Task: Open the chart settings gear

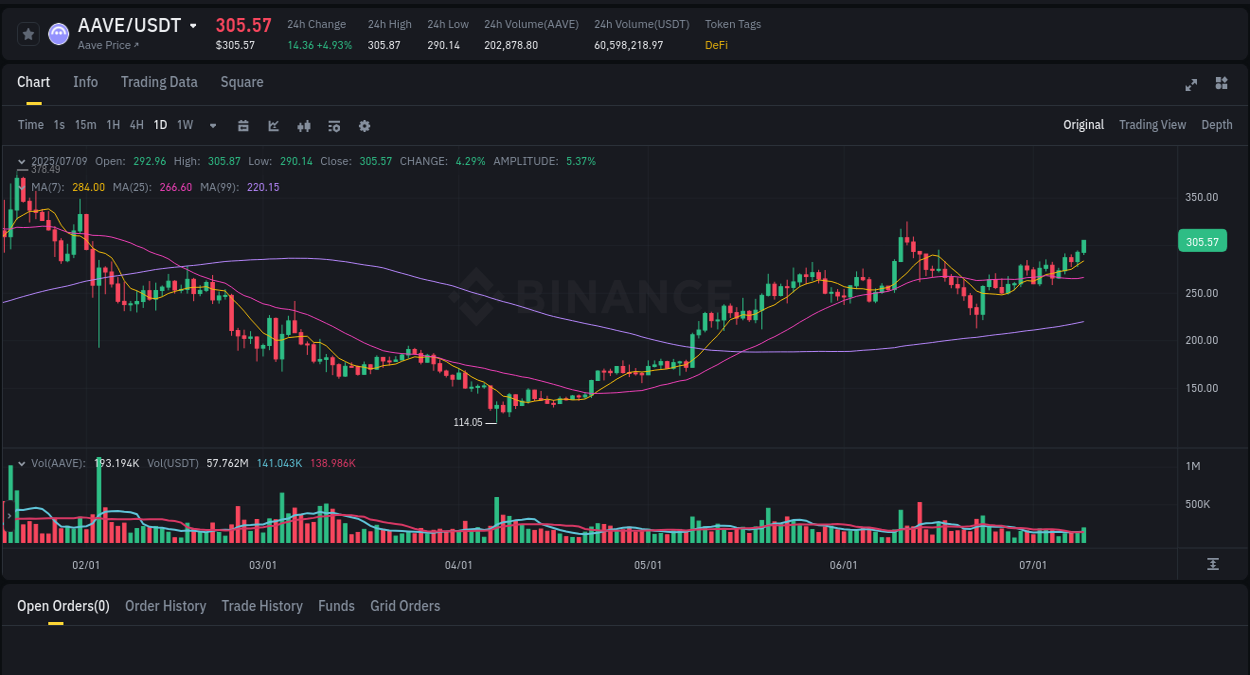Action: [x=363, y=126]
